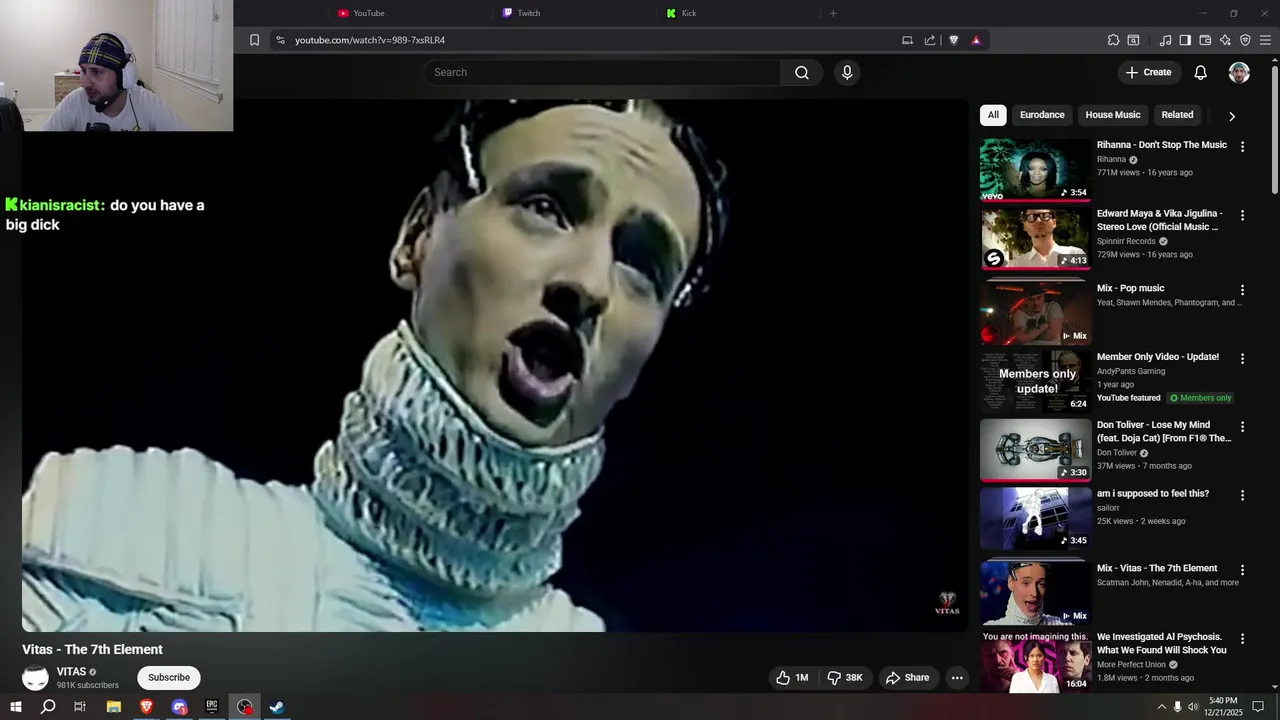1280x720 pixels.
Task: Like the video with thumbs-up button
Action: point(792,678)
